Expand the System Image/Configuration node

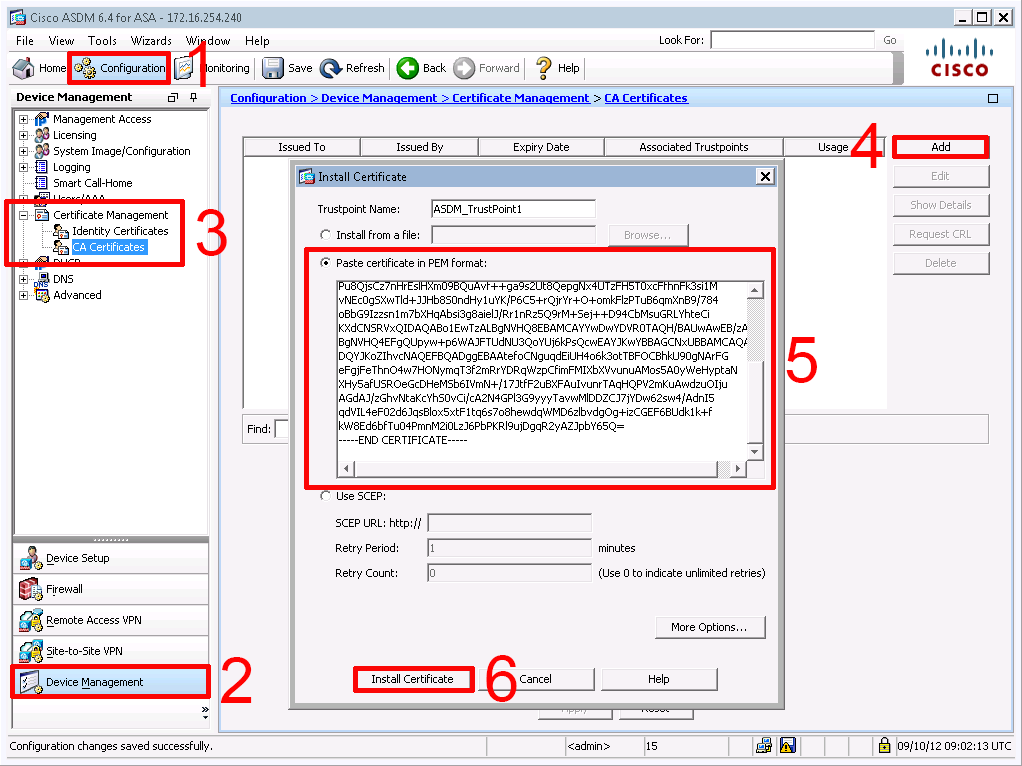(x=23, y=151)
